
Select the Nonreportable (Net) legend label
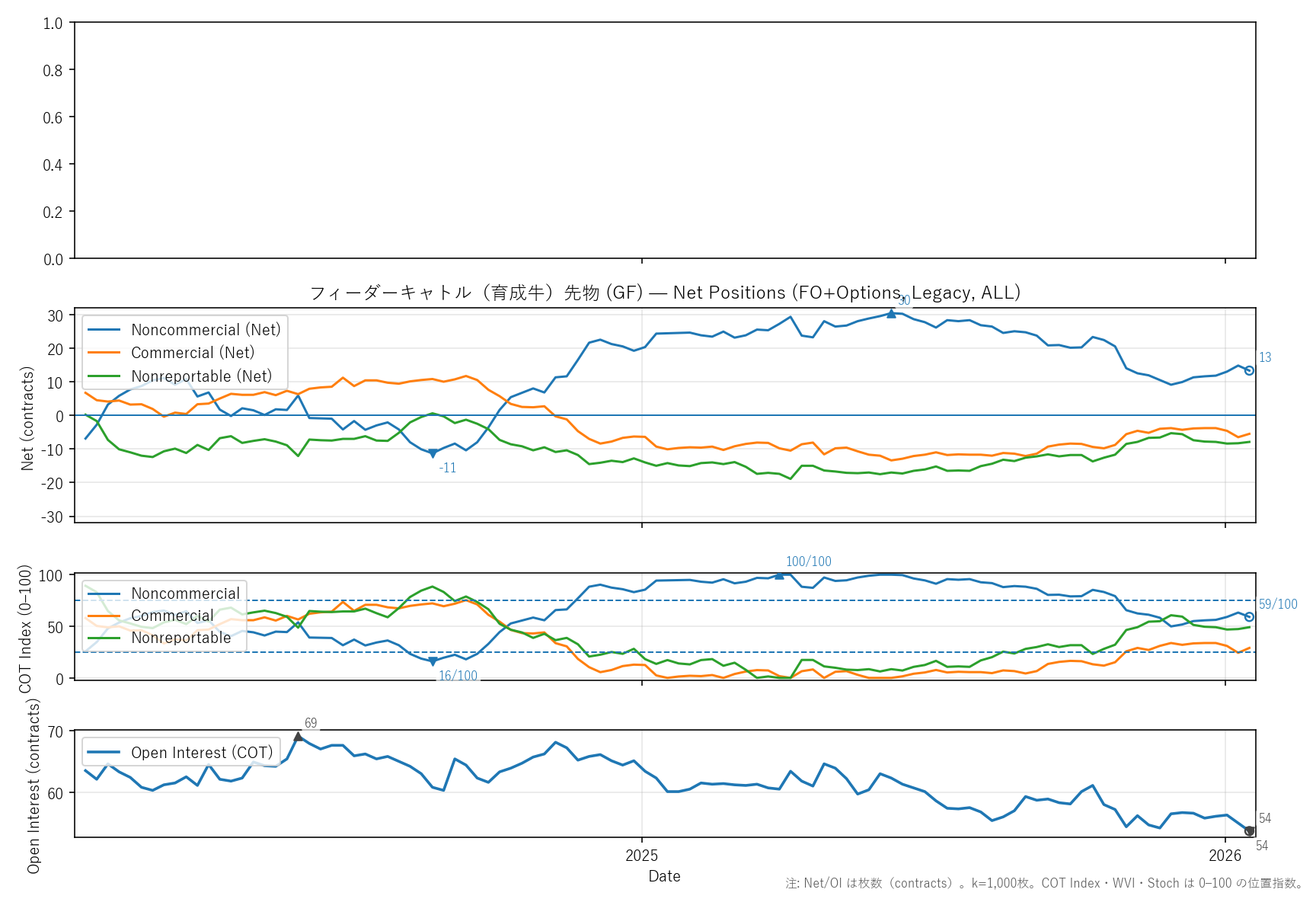[x=201, y=376]
